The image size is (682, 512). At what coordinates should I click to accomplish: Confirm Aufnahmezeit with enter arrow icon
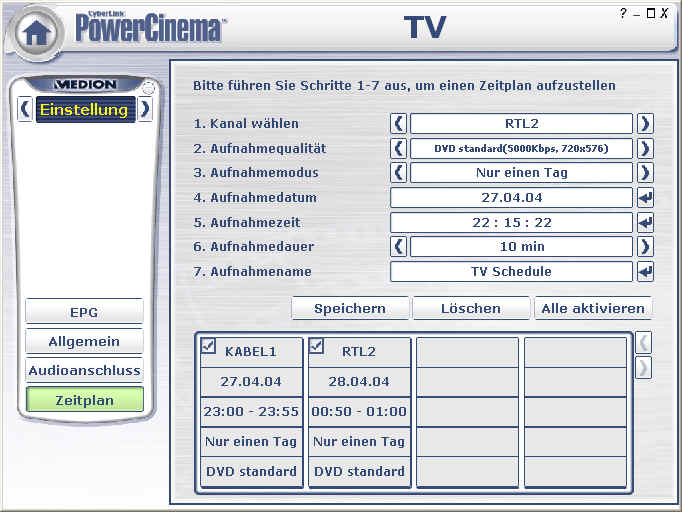[x=645, y=223]
